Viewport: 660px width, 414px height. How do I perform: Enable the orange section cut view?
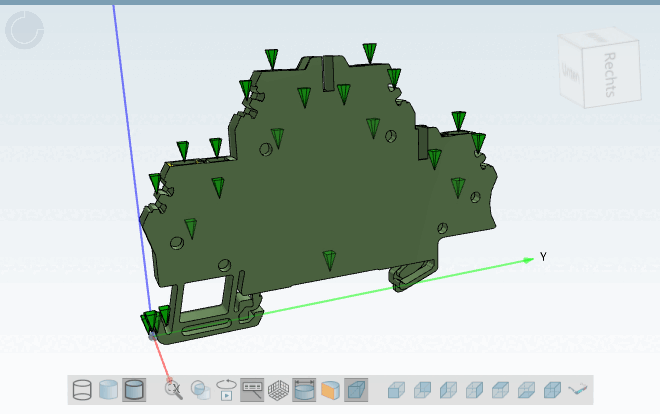[330, 390]
